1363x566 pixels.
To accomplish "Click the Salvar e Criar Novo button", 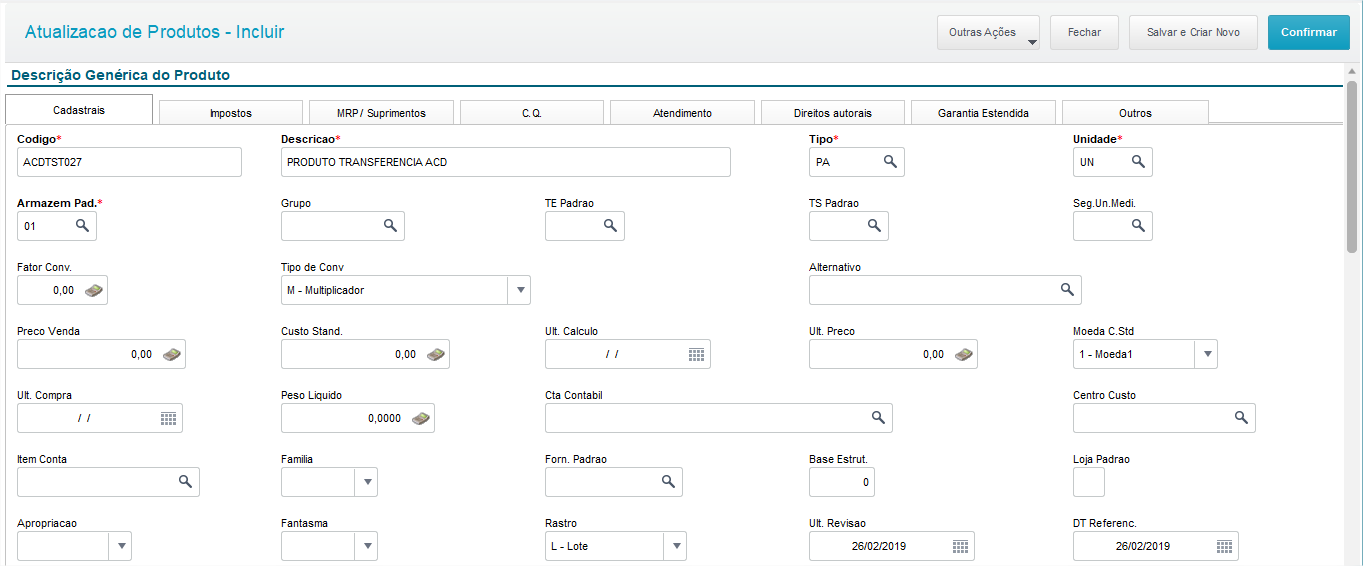I will 1193,32.
